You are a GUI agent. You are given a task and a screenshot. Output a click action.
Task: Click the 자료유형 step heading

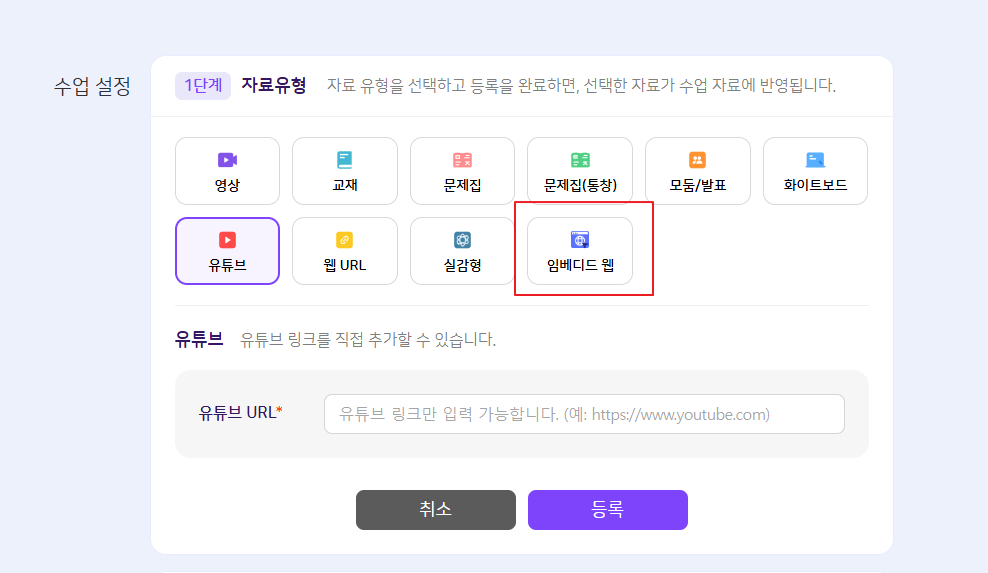[274, 86]
